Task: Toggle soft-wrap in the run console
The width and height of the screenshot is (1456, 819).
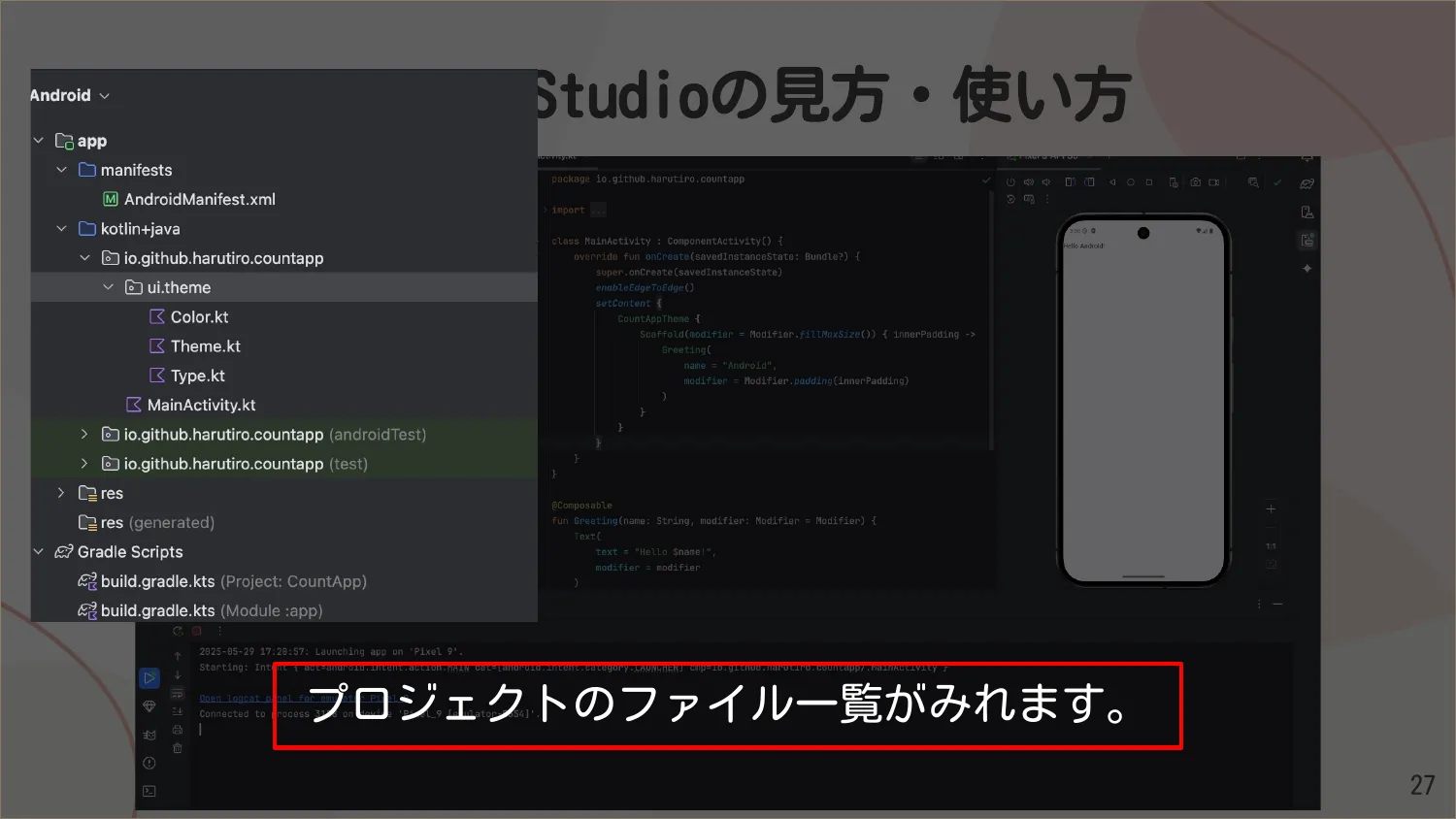Action: pyautogui.click(x=178, y=694)
